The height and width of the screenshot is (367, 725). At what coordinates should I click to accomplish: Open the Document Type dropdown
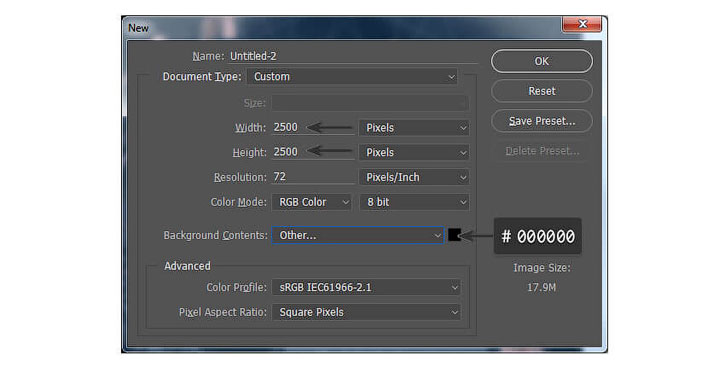click(x=352, y=77)
